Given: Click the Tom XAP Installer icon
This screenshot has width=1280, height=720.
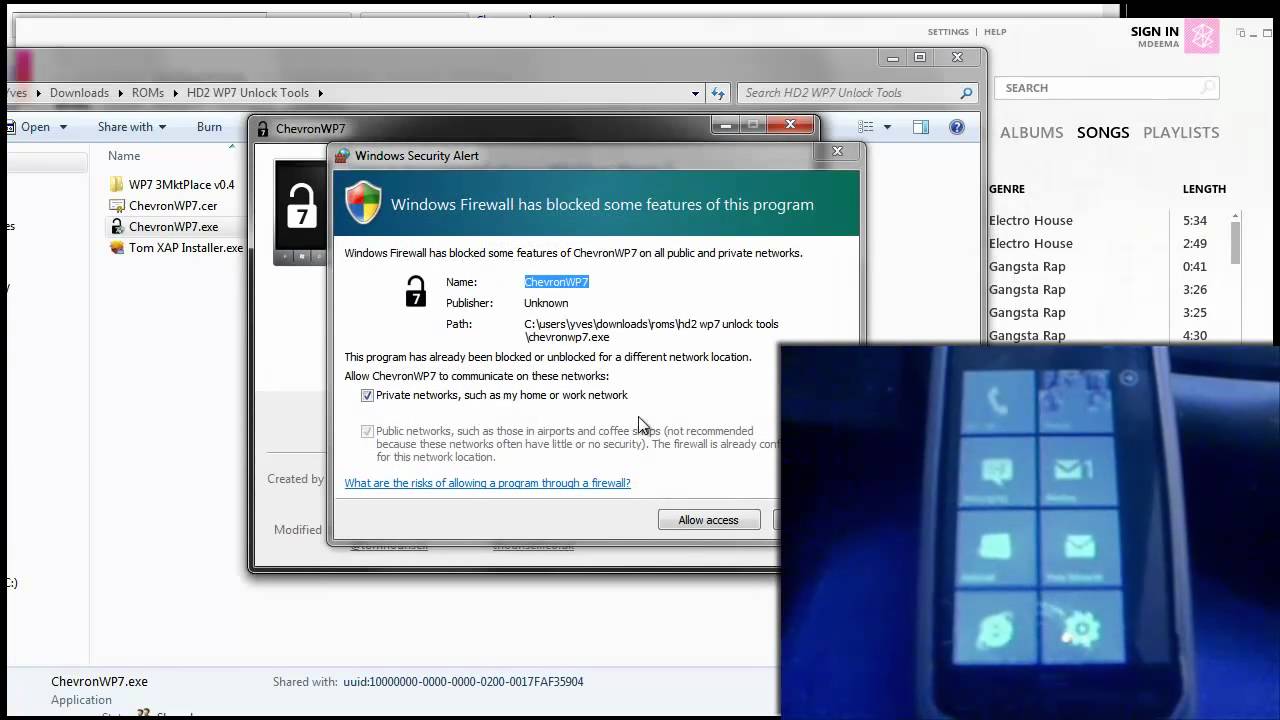Looking at the screenshot, I should click(117, 248).
